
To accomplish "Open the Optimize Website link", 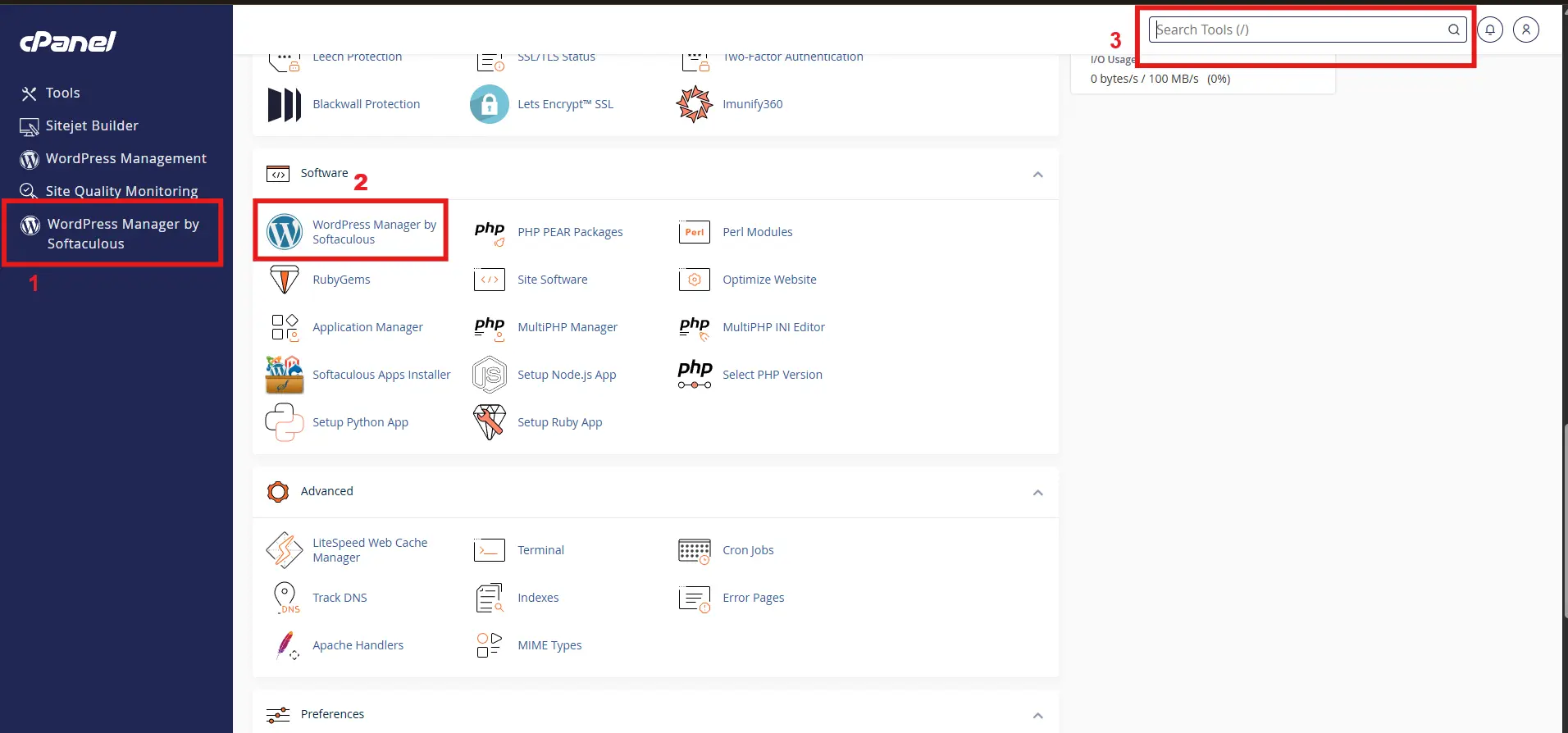I will click(769, 280).
